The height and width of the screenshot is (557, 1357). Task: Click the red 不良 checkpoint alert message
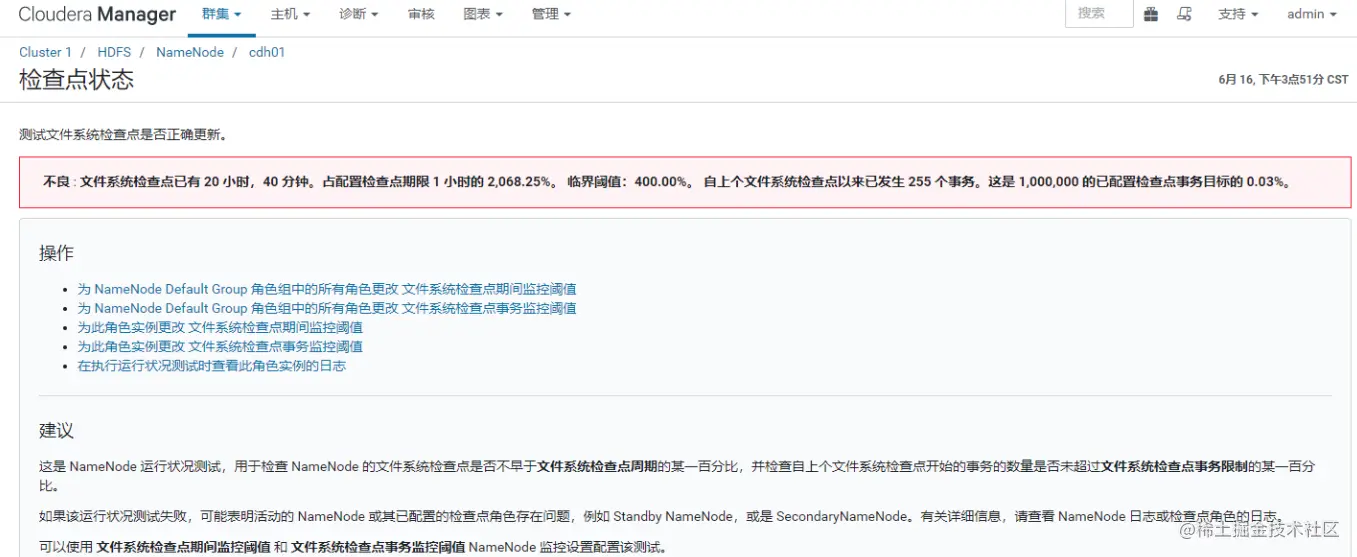point(685,182)
